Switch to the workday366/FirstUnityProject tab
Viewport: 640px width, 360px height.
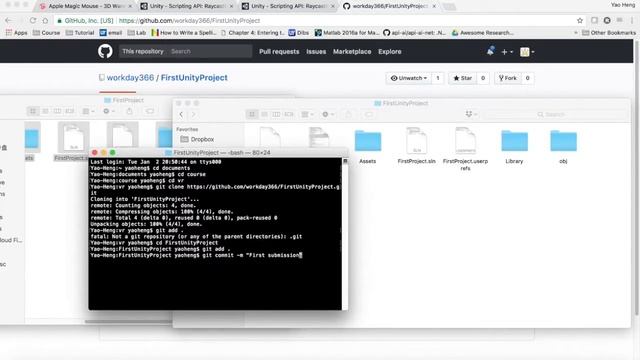coord(390,6)
